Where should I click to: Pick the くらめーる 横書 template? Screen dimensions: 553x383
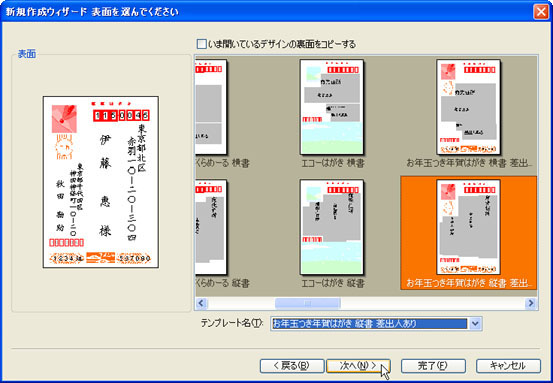pyautogui.click(x=211, y=107)
